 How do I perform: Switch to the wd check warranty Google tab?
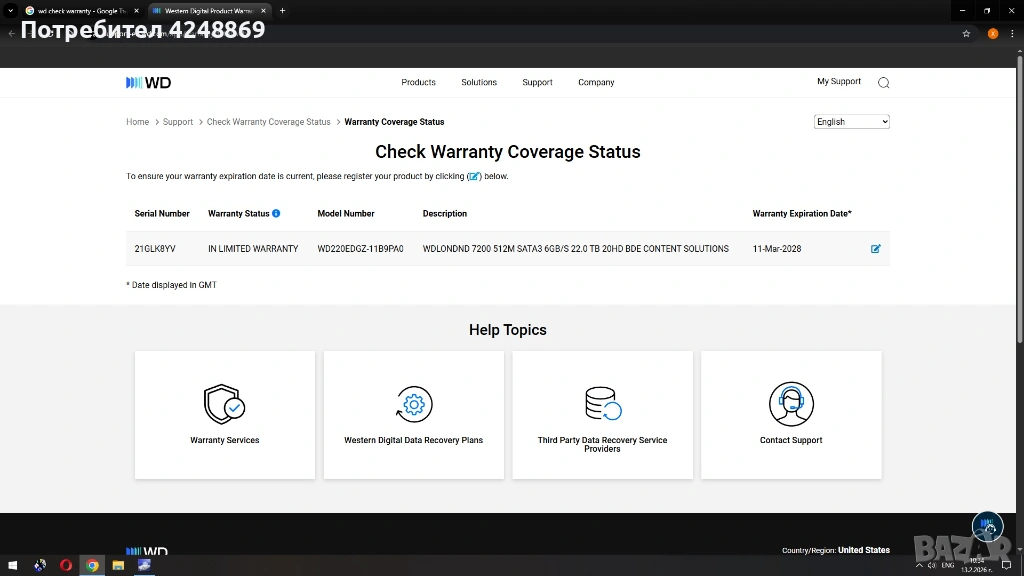(x=78, y=11)
